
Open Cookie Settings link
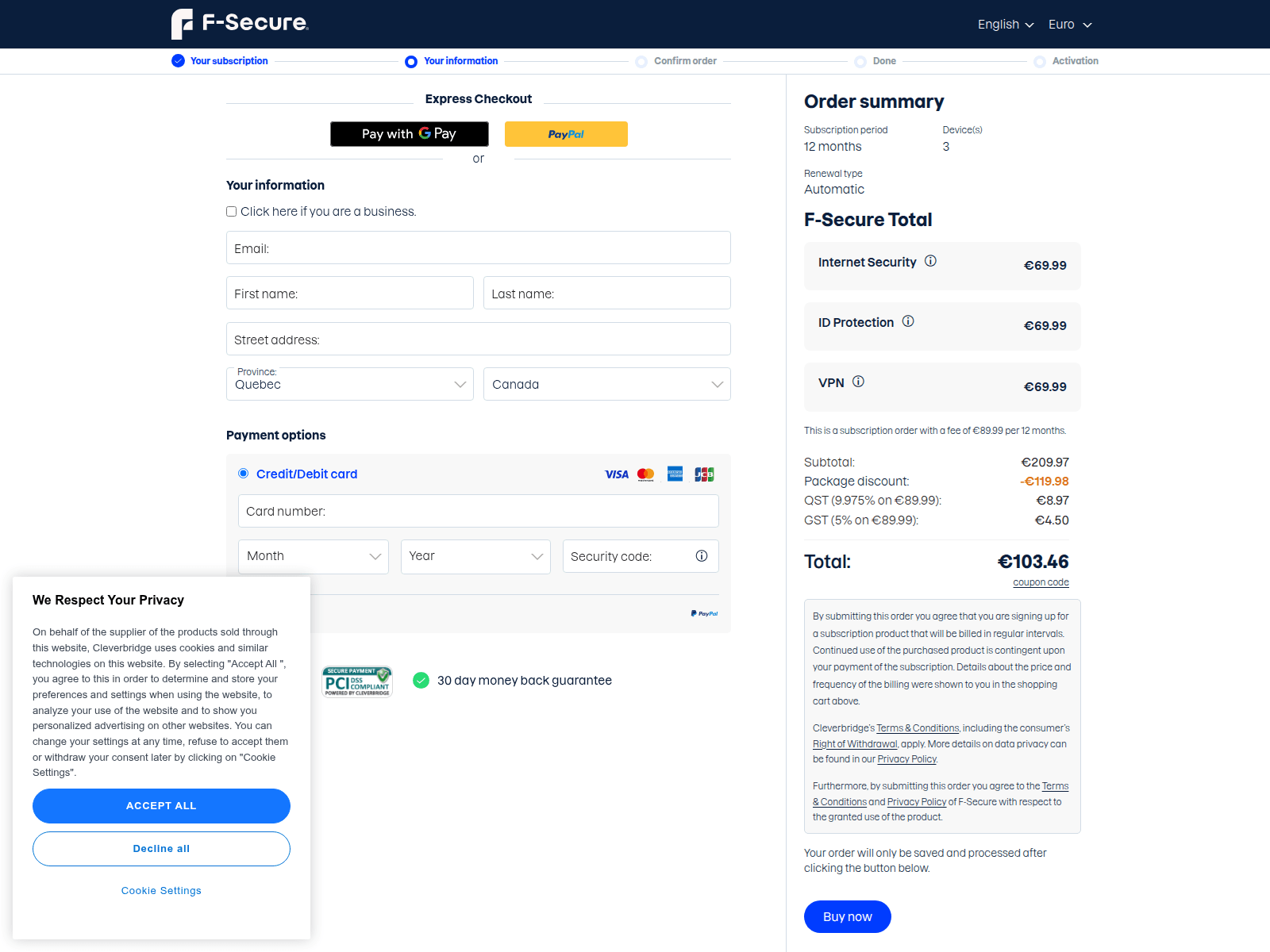pyautogui.click(x=161, y=891)
